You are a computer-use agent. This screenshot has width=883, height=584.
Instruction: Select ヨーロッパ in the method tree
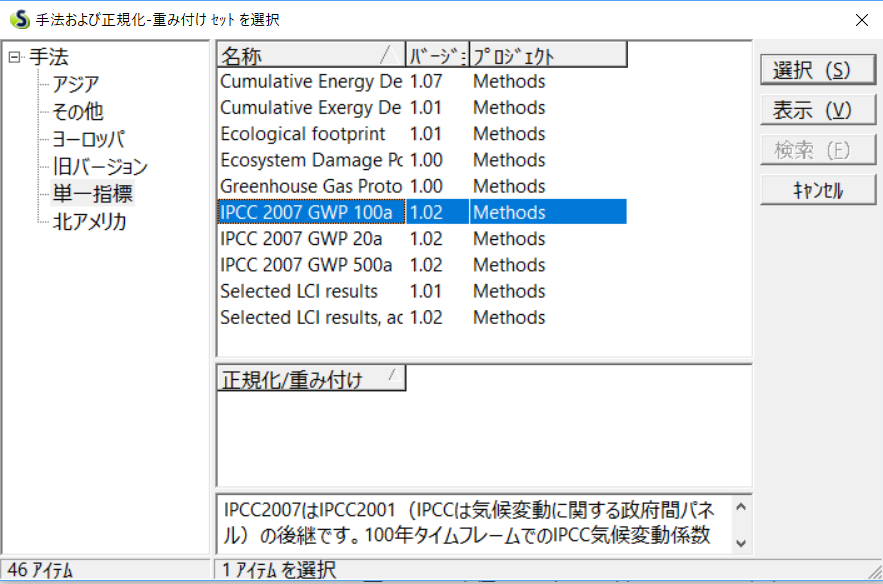88,139
